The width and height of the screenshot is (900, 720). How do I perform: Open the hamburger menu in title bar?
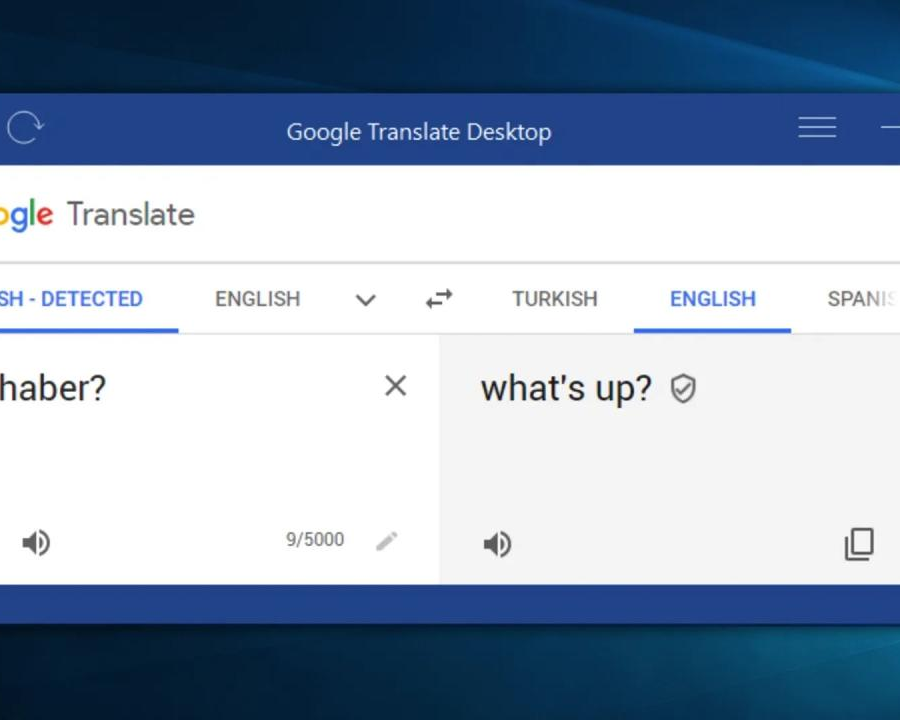[x=817, y=127]
